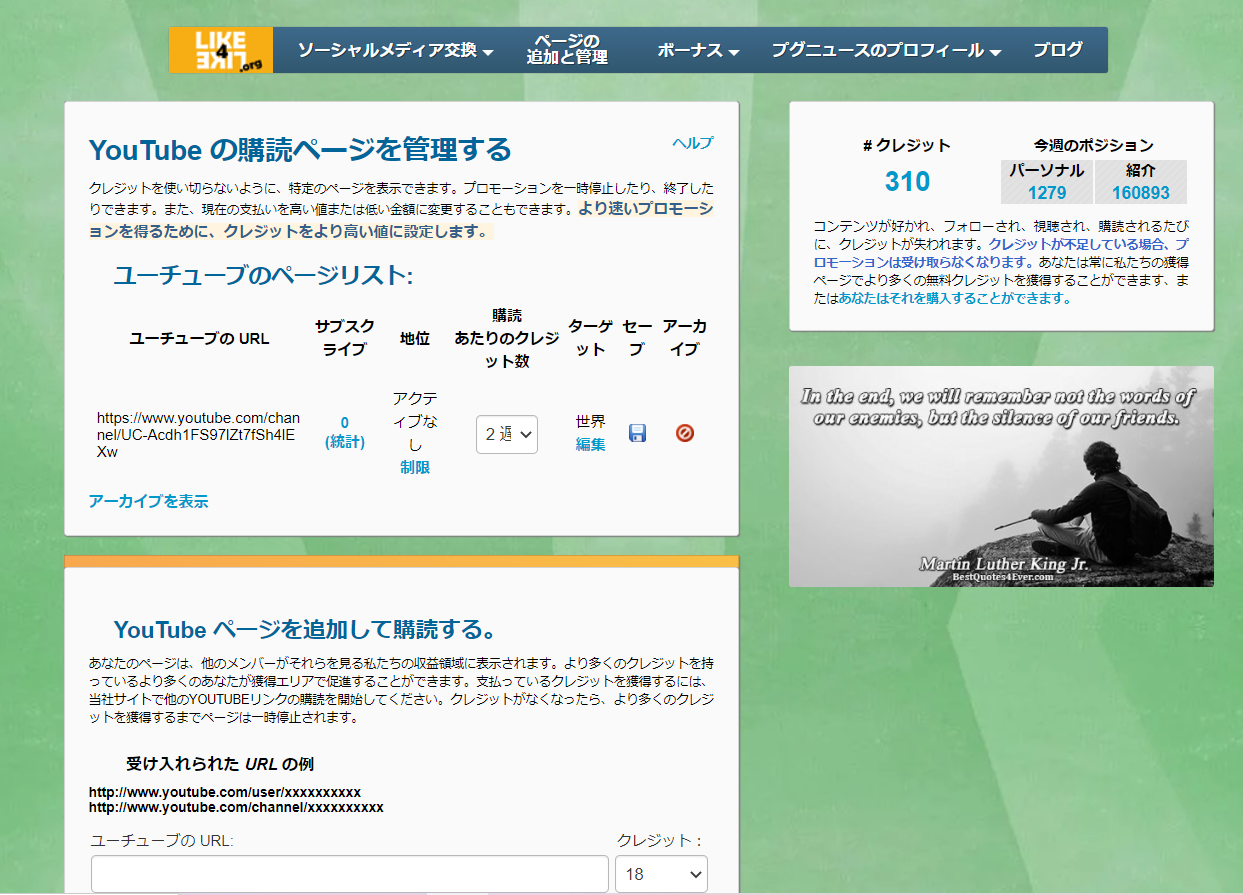Open the クレジット dropdown showing 18
This screenshot has width=1243, height=895.
pos(661,874)
